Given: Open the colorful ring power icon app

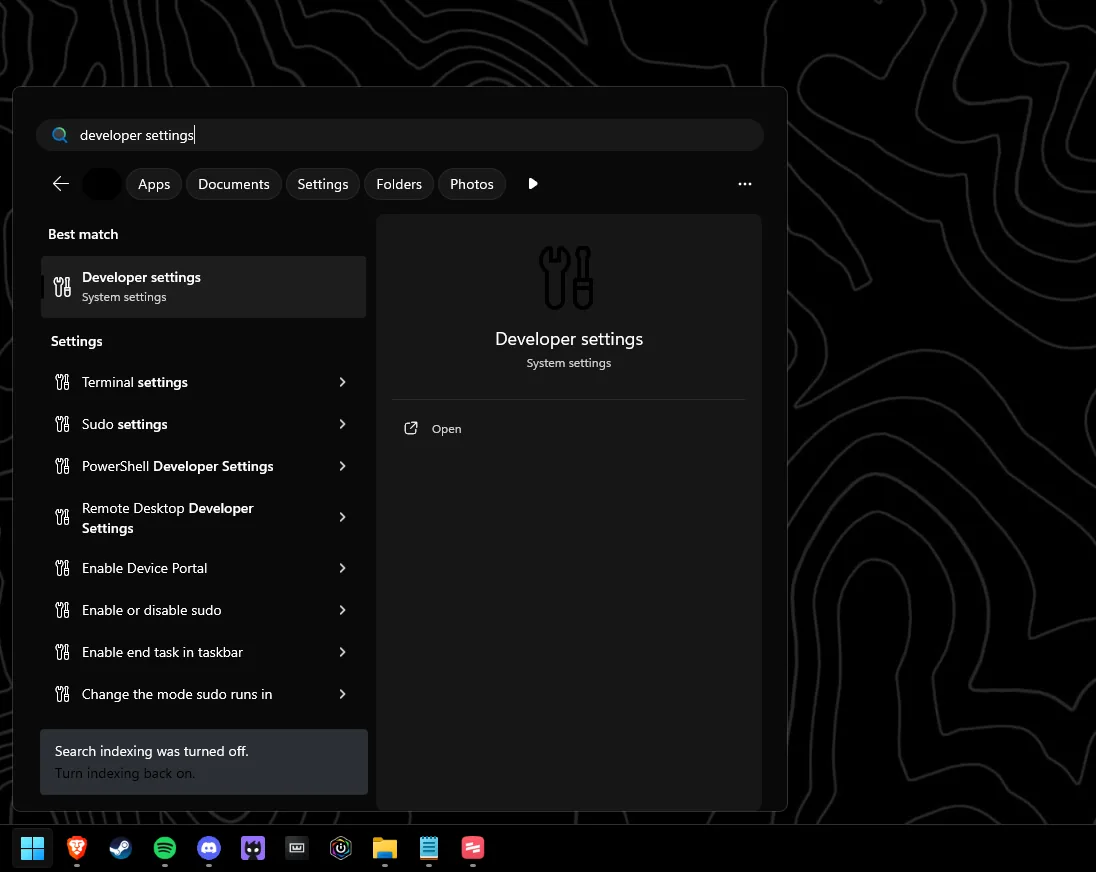Looking at the screenshot, I should [341, 848].
